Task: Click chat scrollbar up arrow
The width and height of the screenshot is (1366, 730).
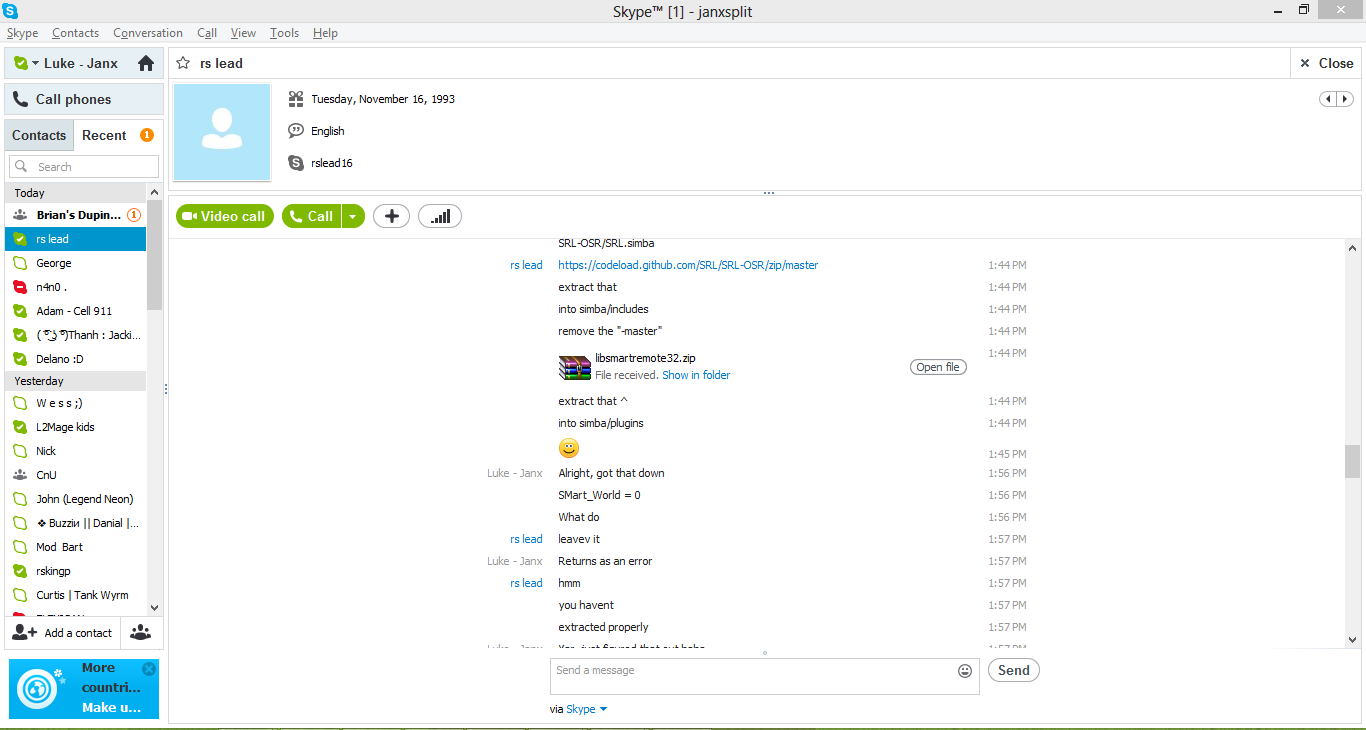Action: point(1353,248)
